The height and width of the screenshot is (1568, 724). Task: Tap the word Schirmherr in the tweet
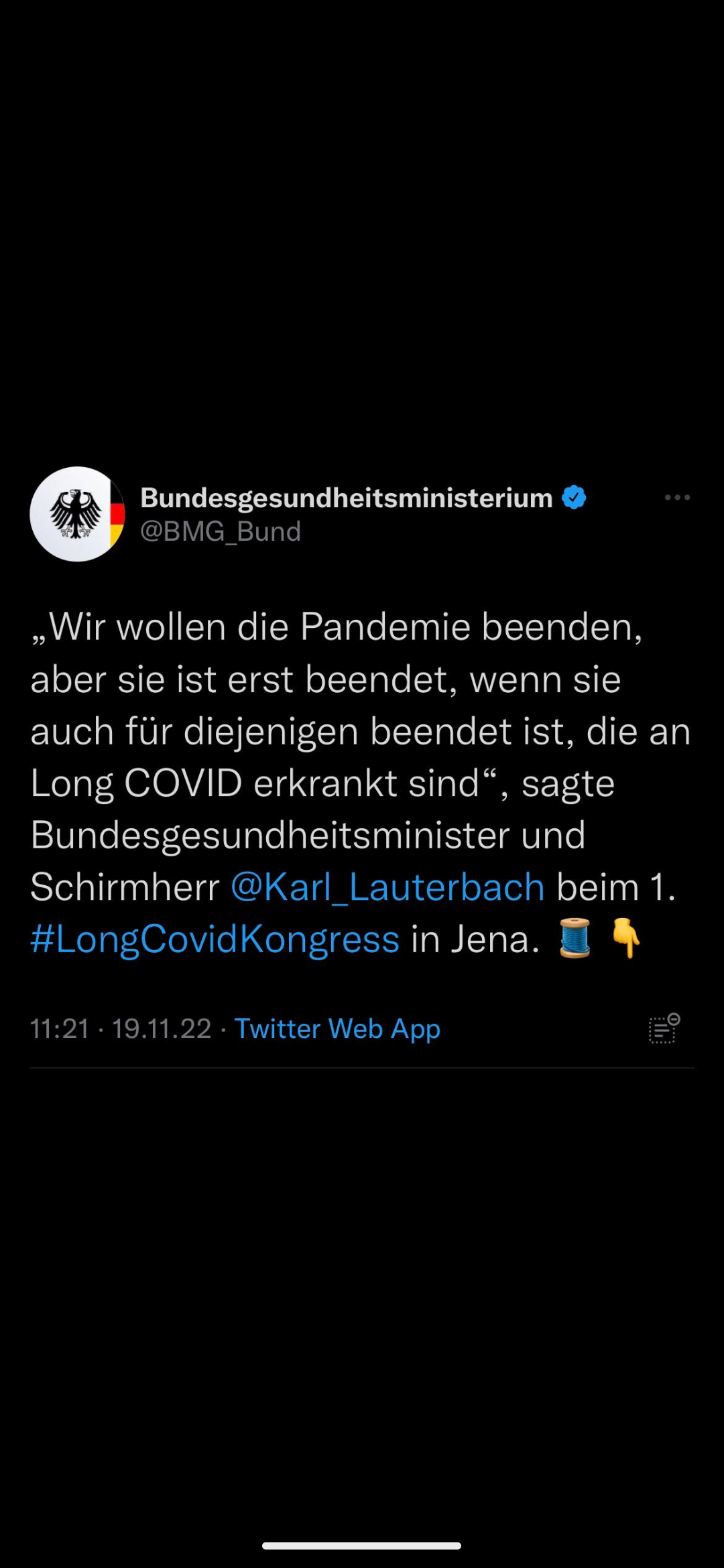pos(125,887)
